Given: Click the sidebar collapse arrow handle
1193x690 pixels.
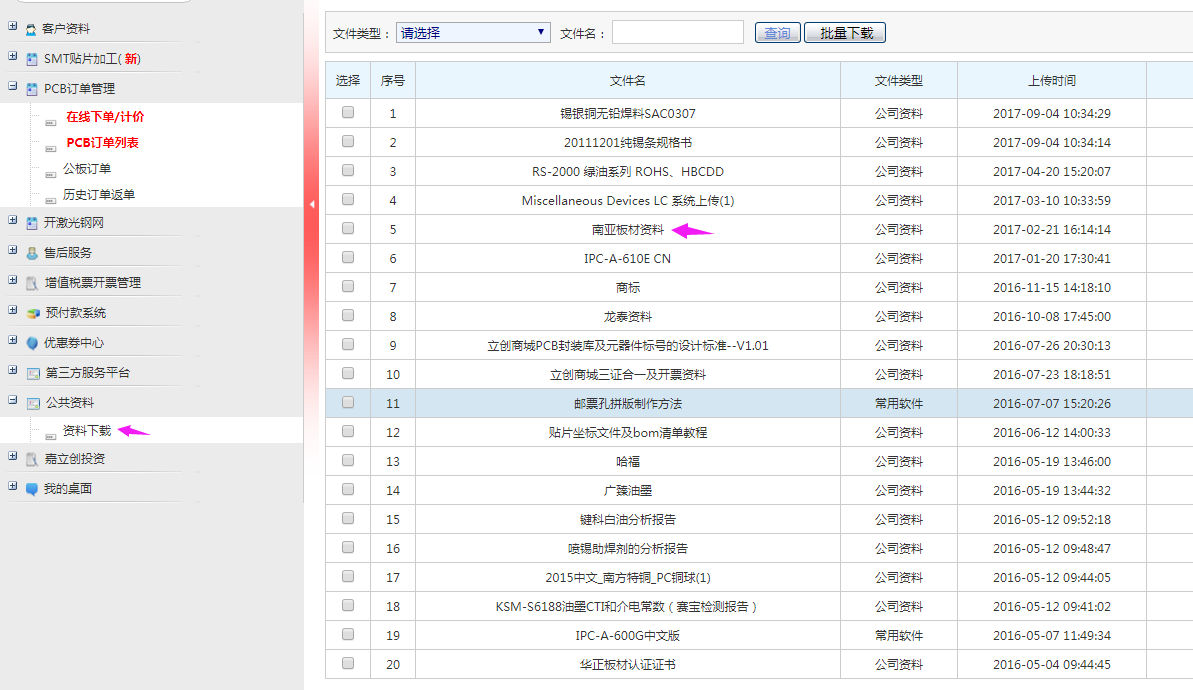Looking at the screenshot, I should point(311,204).
